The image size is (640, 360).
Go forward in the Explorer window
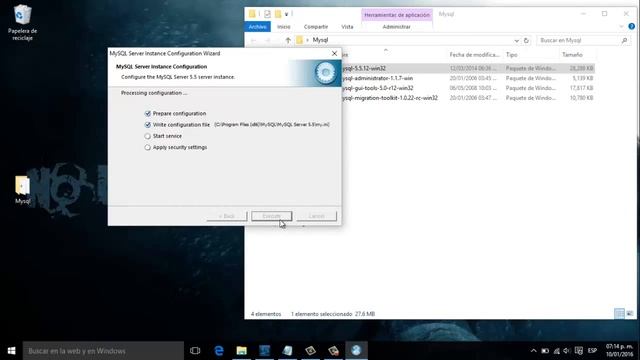(x=268, y=40)
